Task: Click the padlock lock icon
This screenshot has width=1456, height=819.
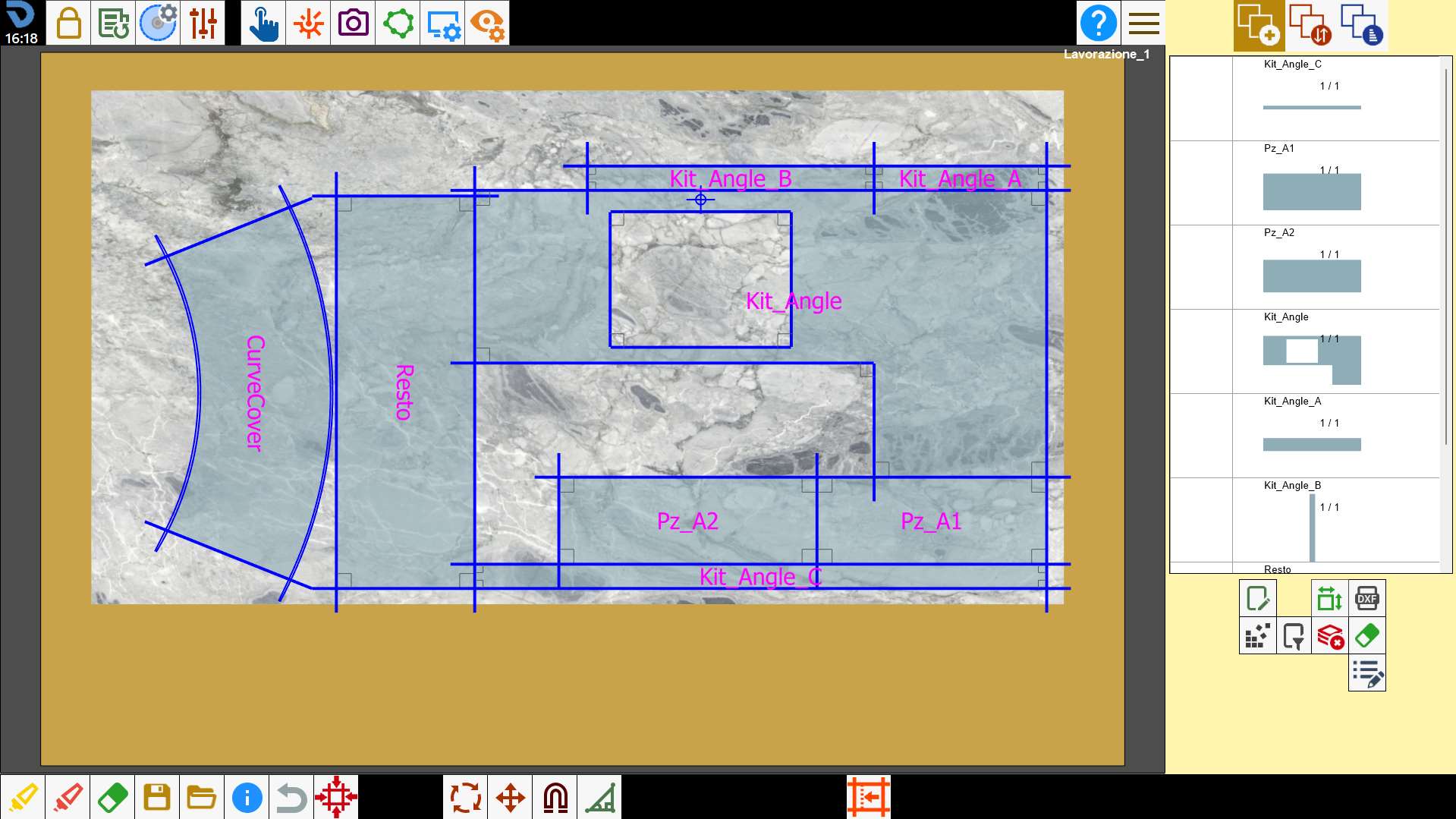Action: pos(68,23)
